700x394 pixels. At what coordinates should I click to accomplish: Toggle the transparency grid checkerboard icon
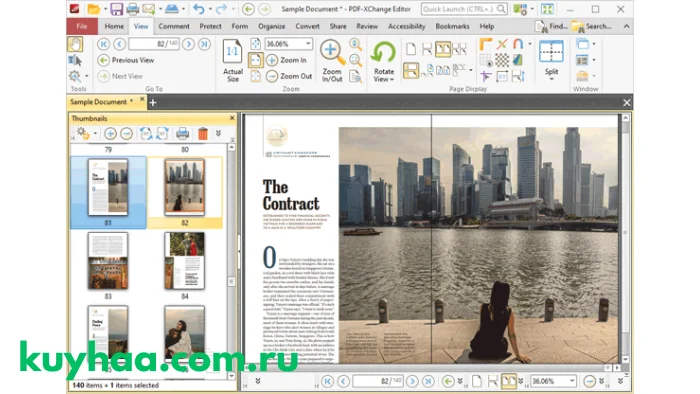(x=502, y=60)
